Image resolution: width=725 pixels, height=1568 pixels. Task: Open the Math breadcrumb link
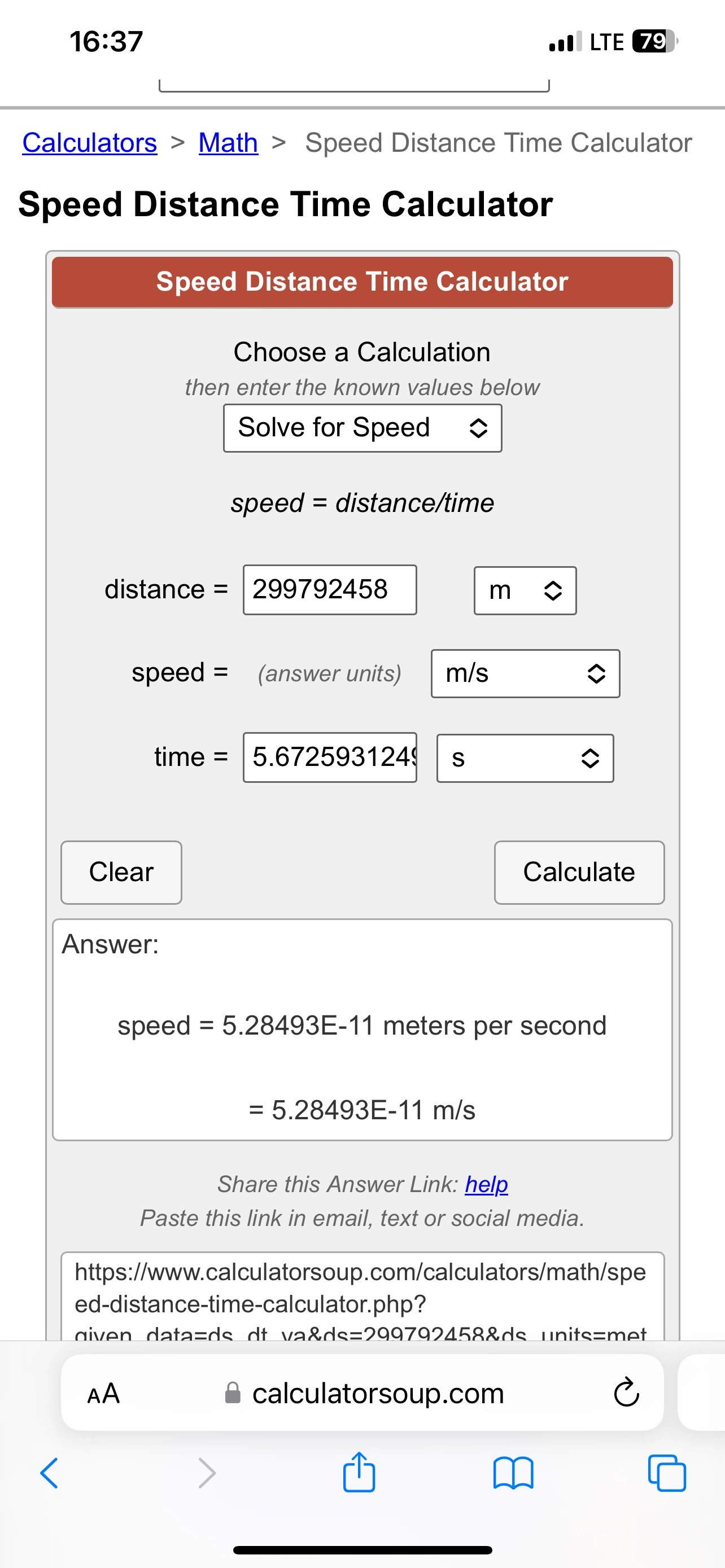(228, 143)
